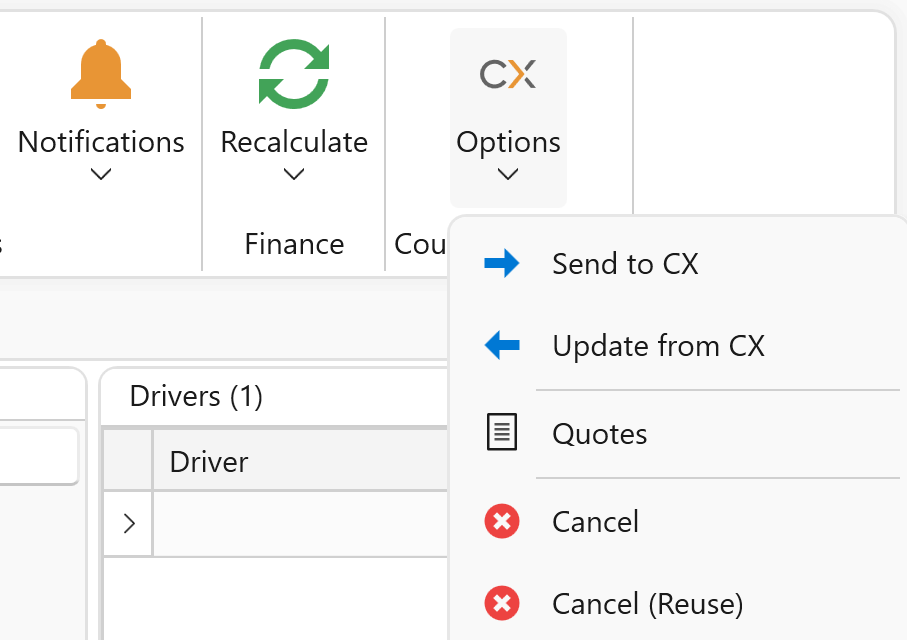Open the Recalculate dropdown chevron
Image resolution: width=907 pixels, height=640 pixels.
[294, 175]
